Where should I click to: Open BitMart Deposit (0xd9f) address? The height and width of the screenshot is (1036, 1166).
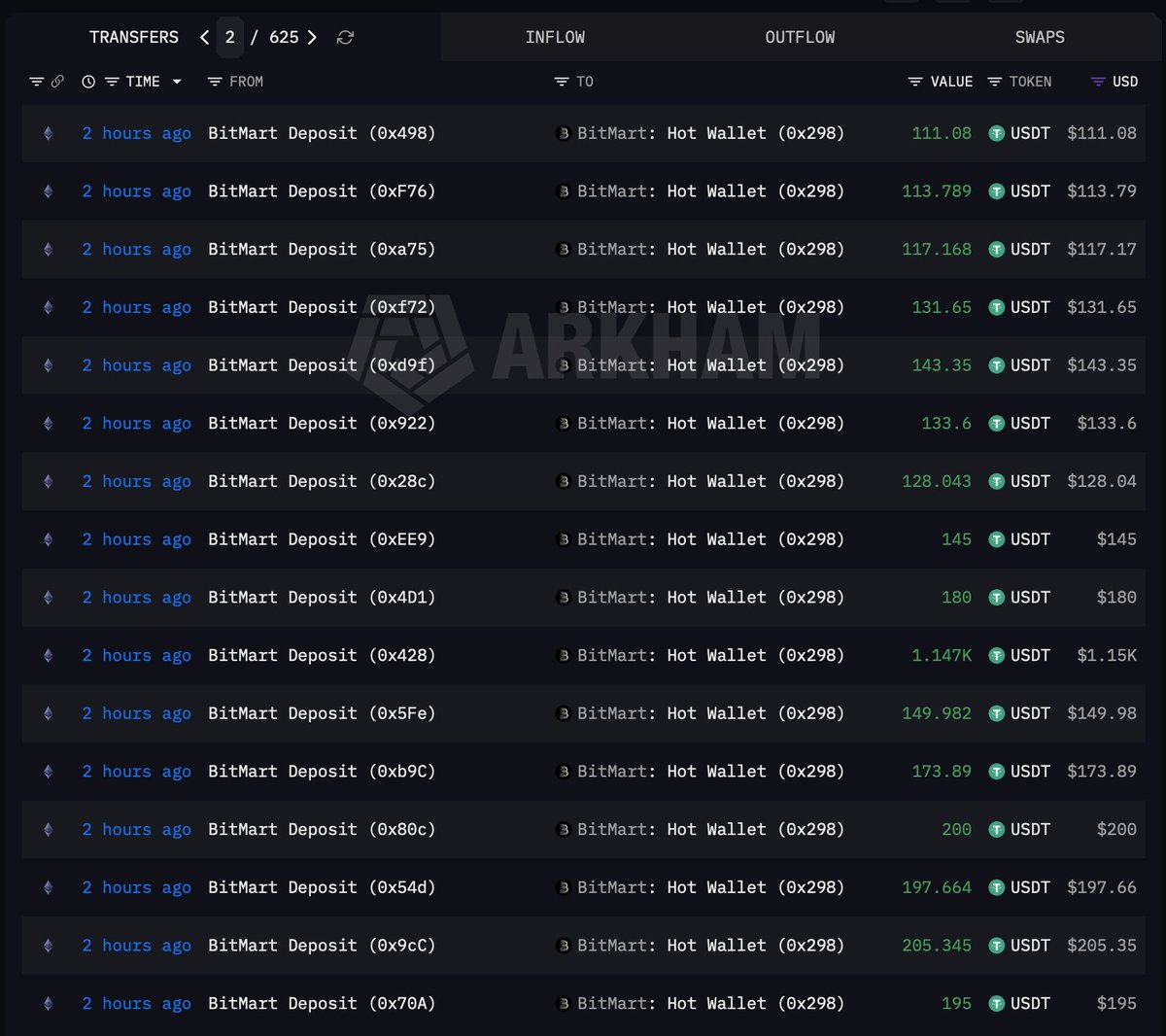tap(322, 365)
